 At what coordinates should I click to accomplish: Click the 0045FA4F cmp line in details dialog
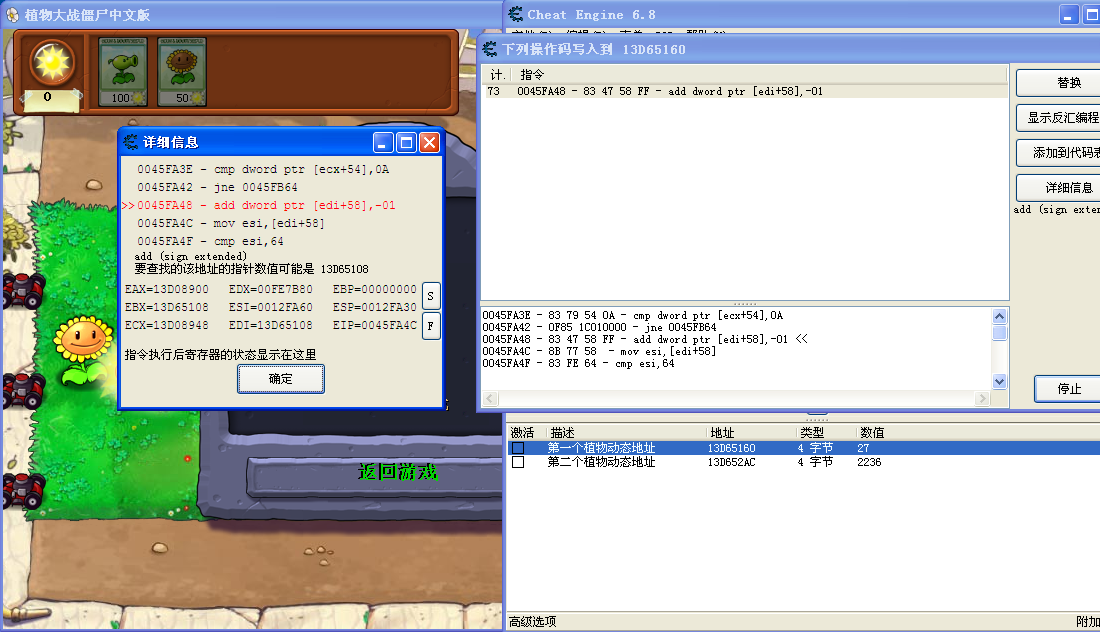click(x=210, y=241)
